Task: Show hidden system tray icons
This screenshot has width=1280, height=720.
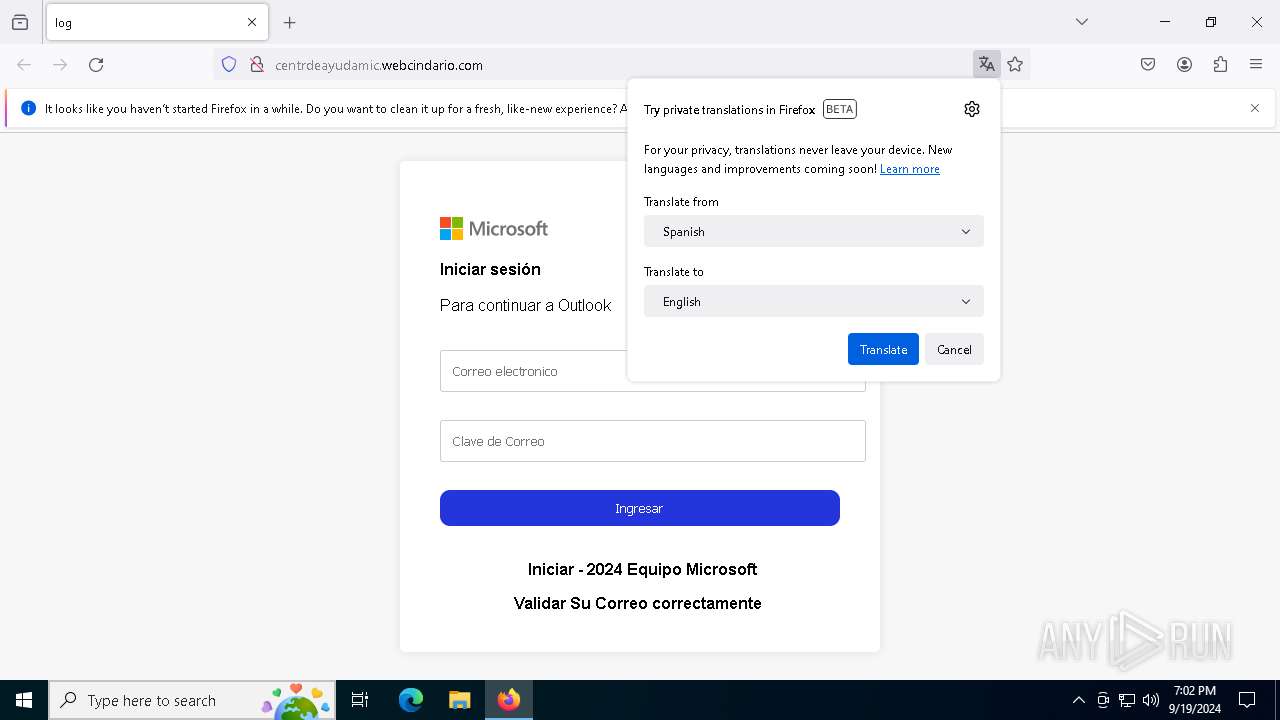Action: pyautogui.click(x=1078, y=700)
